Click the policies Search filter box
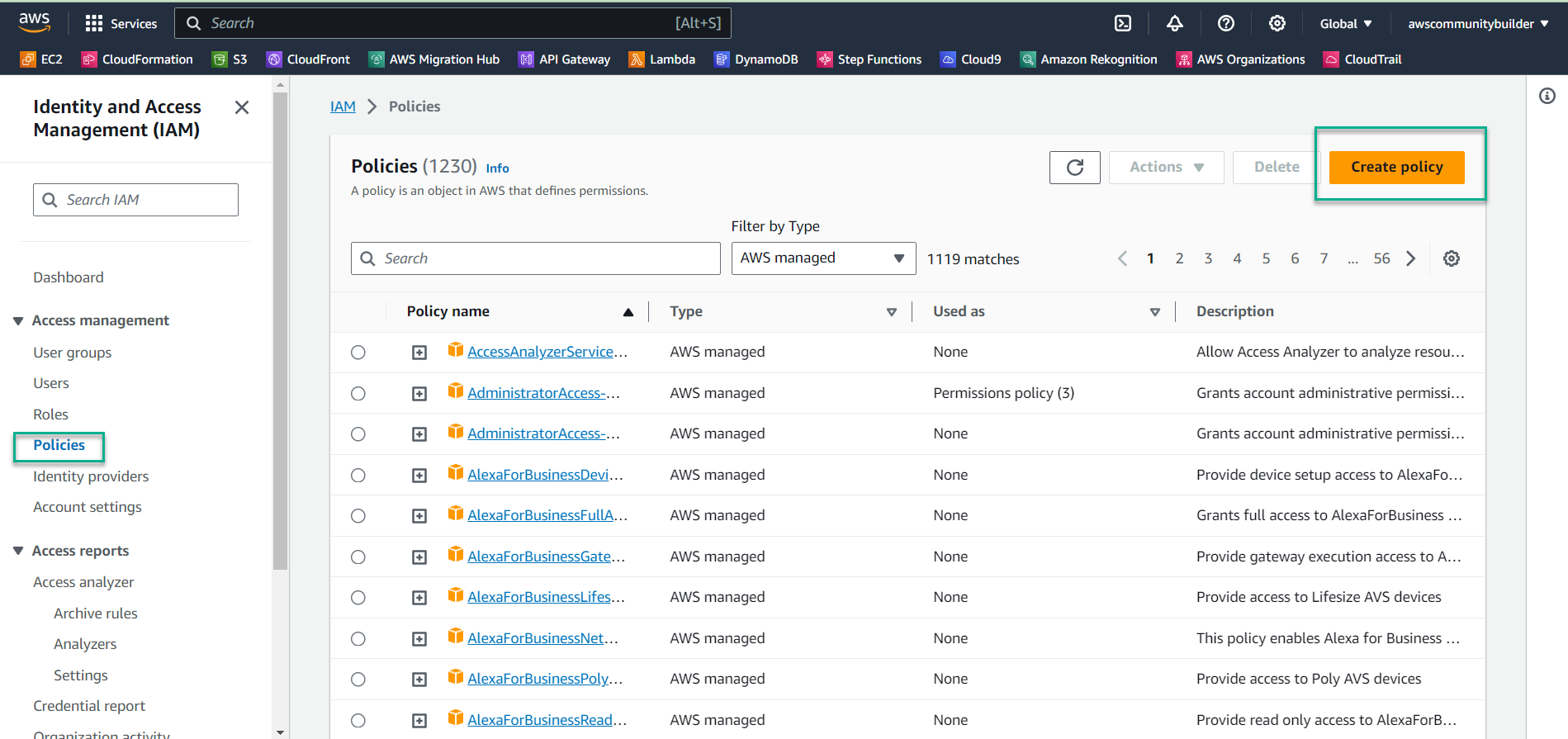1568x739 pixels. [x=535, y=258]
